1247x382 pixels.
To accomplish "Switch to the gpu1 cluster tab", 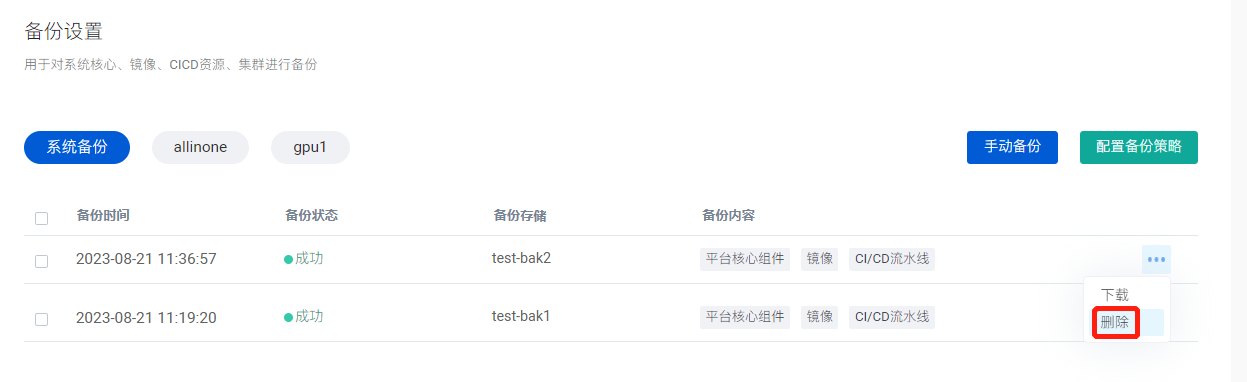I will pos(310,147).
